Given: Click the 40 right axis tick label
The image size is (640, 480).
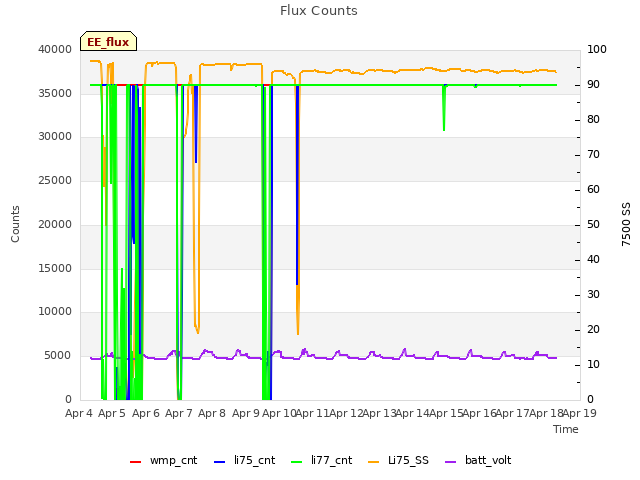Looking at the screenshot, I should [x=593, y=260].
